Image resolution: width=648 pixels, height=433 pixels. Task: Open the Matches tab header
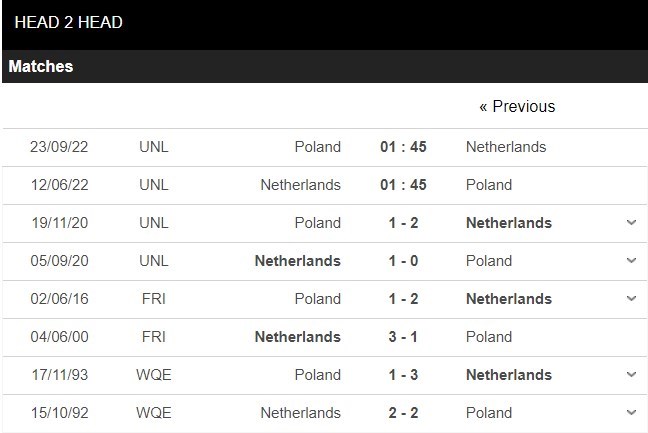tap(41, 67)
